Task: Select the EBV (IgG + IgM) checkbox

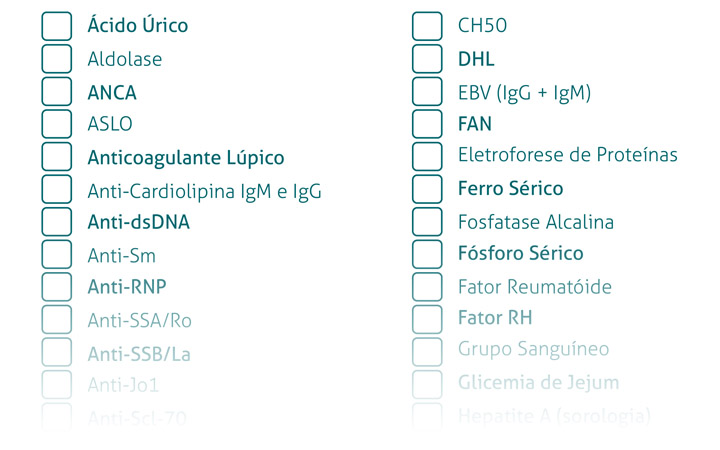Action: click(x=427, y=91)
